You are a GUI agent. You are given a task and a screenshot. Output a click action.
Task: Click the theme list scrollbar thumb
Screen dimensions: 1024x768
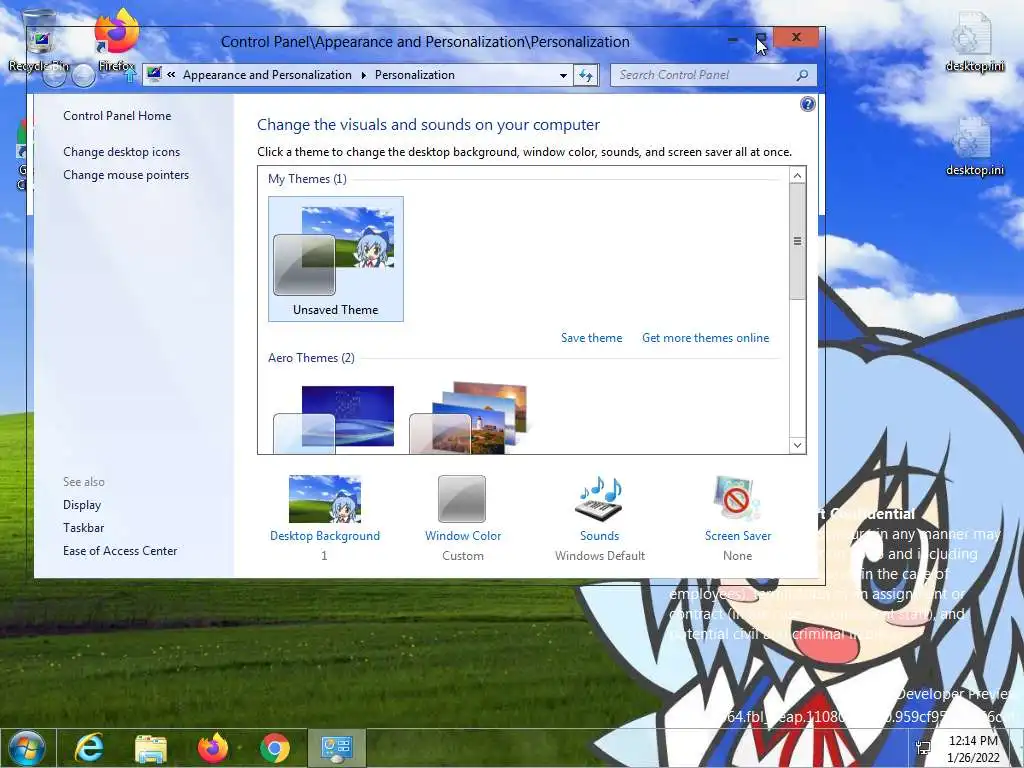pos(797,242)
